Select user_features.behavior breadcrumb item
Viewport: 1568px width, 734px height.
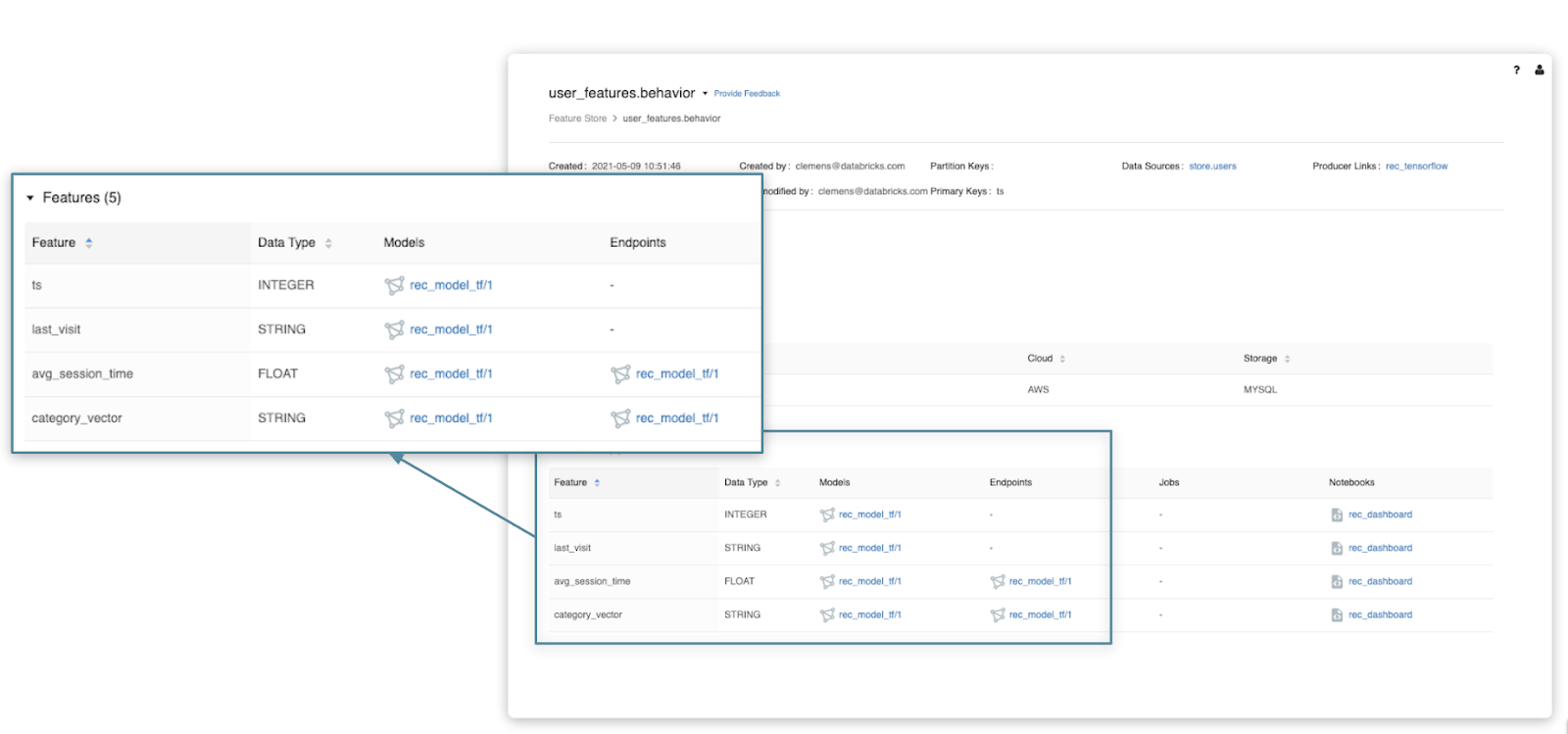click(671, 119)
